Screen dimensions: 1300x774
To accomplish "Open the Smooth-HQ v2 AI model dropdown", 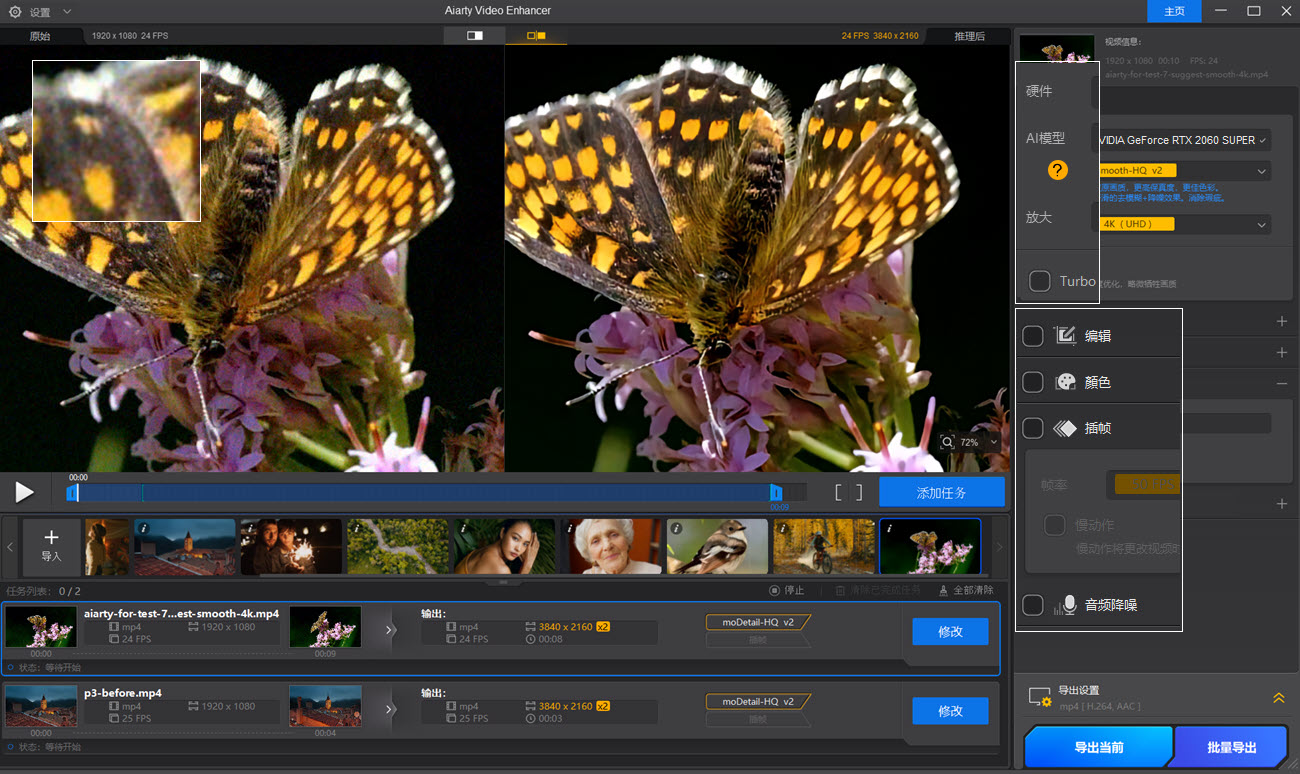I will [1184, 171].
